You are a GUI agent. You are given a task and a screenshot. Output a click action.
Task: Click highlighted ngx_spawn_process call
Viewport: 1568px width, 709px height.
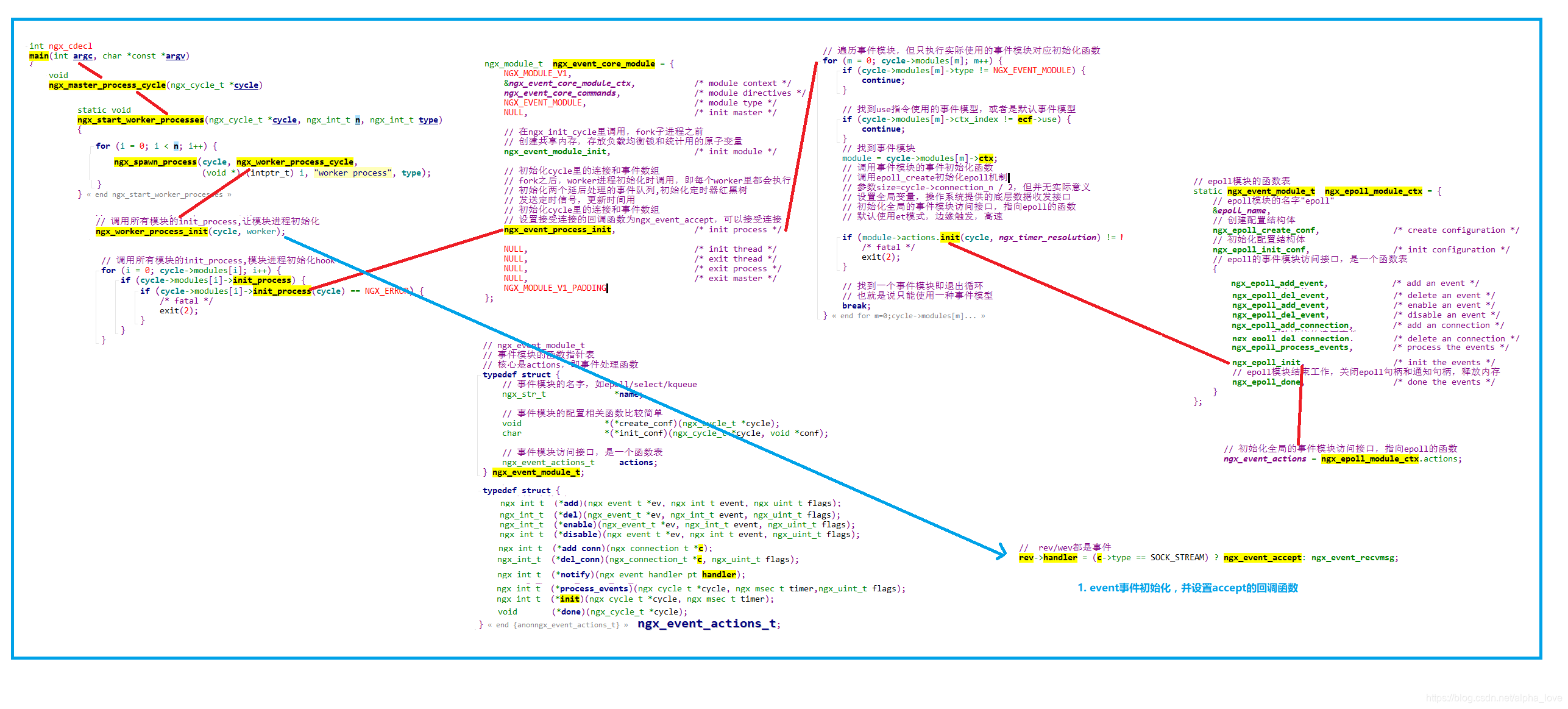[x=155, y=162]
